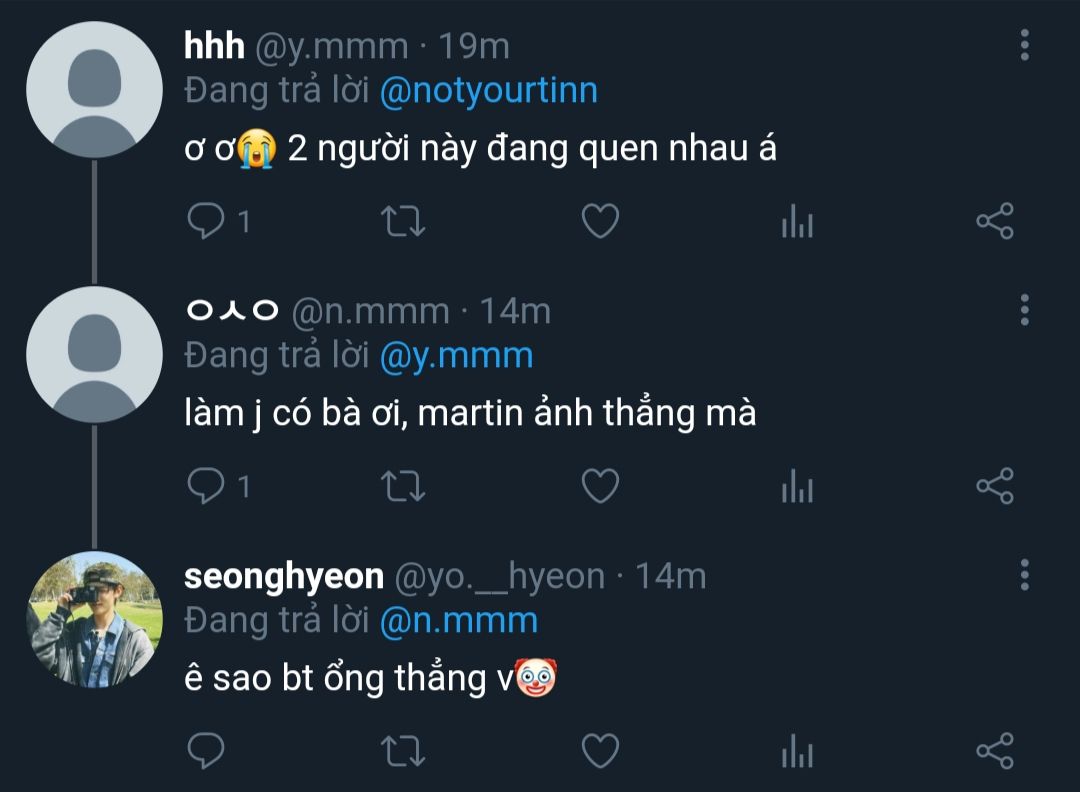Open more options for seonghyeon's tweet

coord(1024,575)
